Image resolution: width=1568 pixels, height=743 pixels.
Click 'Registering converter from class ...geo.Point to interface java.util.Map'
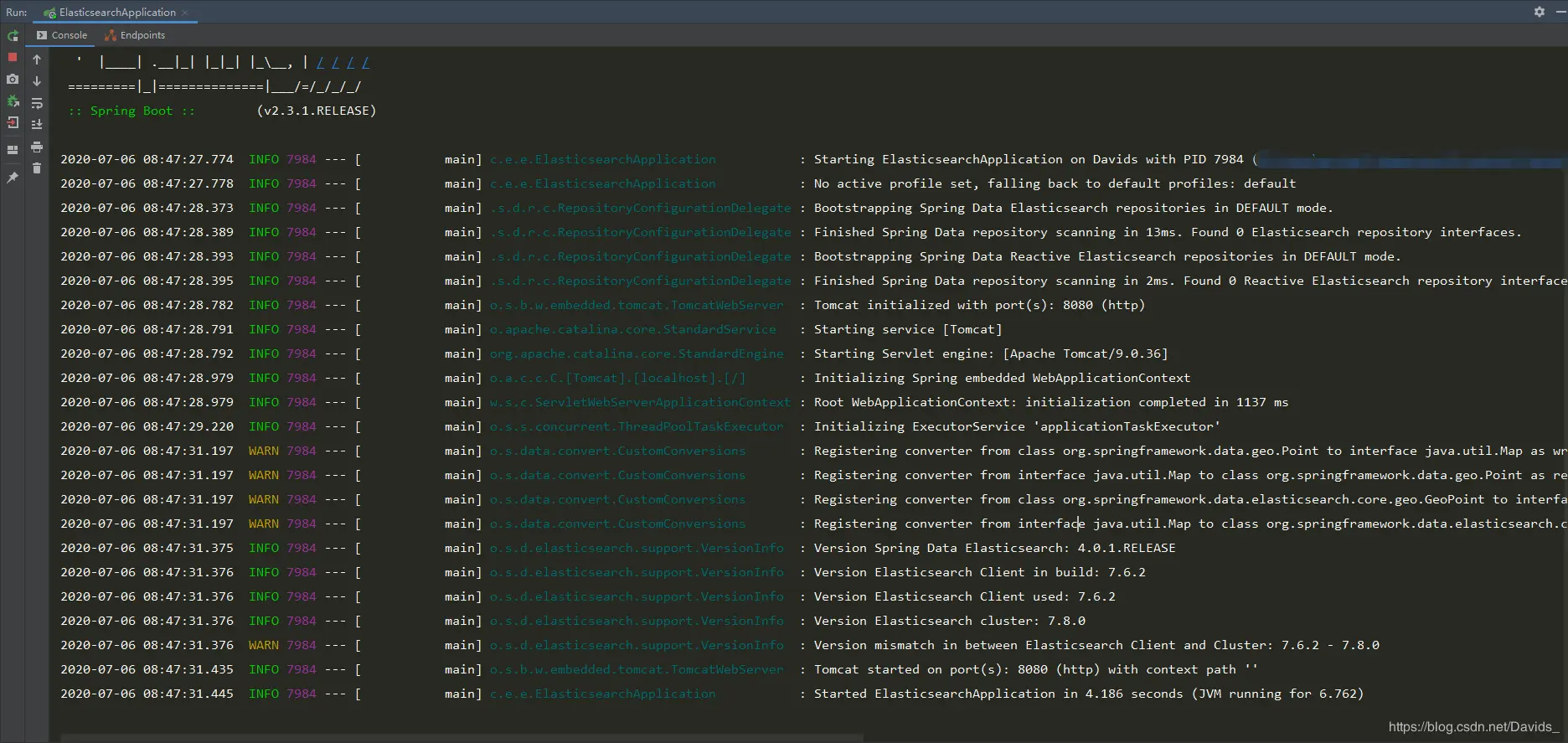coord(1189,451)
